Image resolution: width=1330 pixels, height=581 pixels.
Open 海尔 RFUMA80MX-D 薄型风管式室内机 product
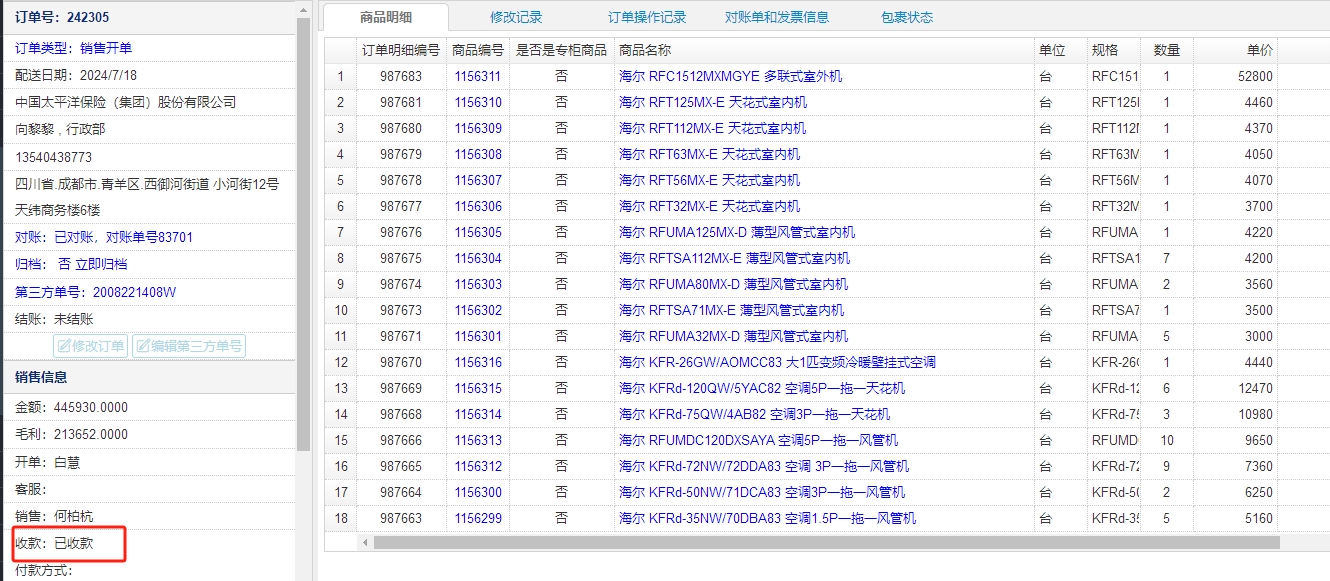click(733, 284)
